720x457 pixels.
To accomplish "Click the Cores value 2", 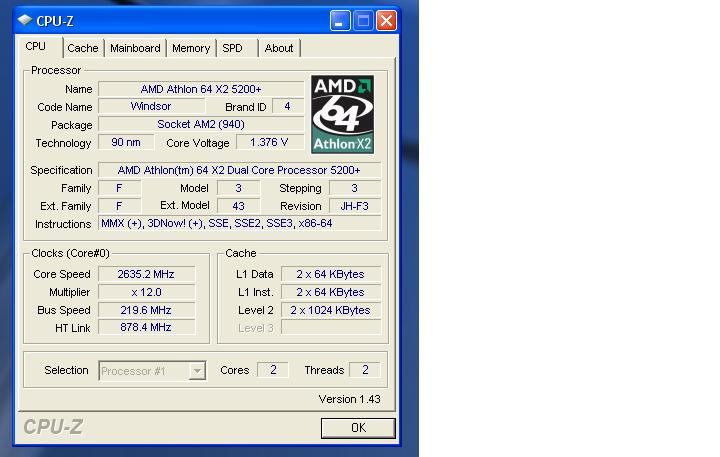I will click(x=273, y=370).
